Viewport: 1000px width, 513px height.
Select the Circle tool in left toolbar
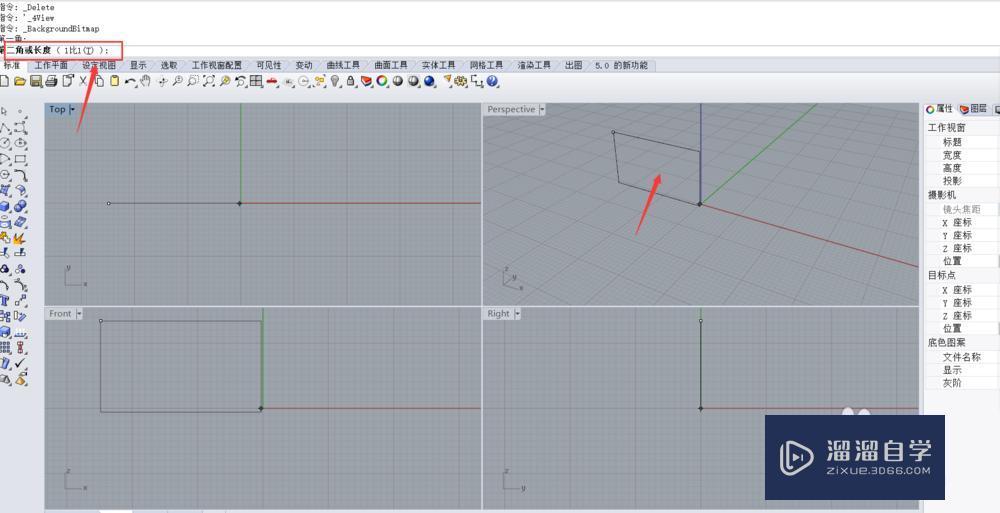[4, 143]
